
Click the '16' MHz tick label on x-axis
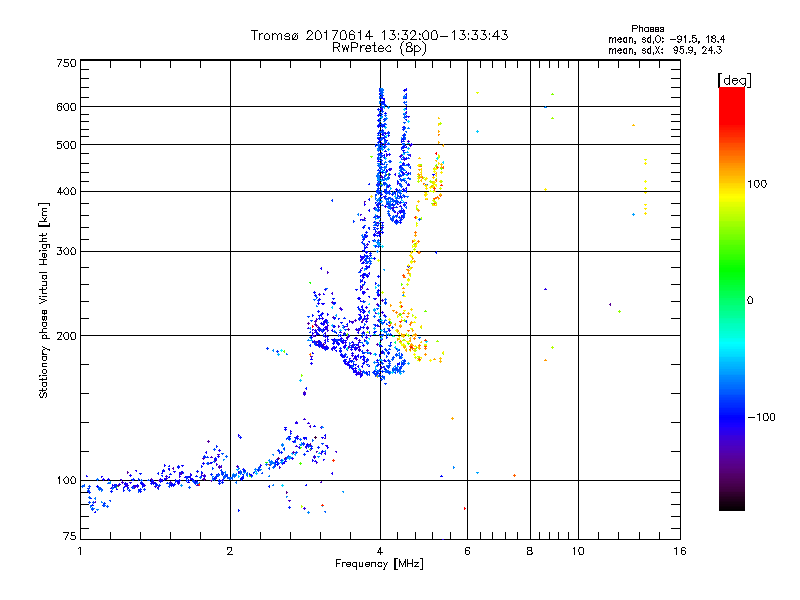click(x=680, y=551)
